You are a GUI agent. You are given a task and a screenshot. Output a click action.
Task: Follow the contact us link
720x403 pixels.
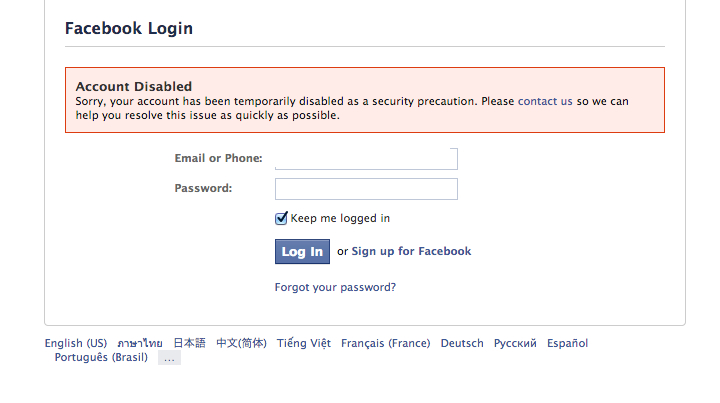[x=545, y=101]
